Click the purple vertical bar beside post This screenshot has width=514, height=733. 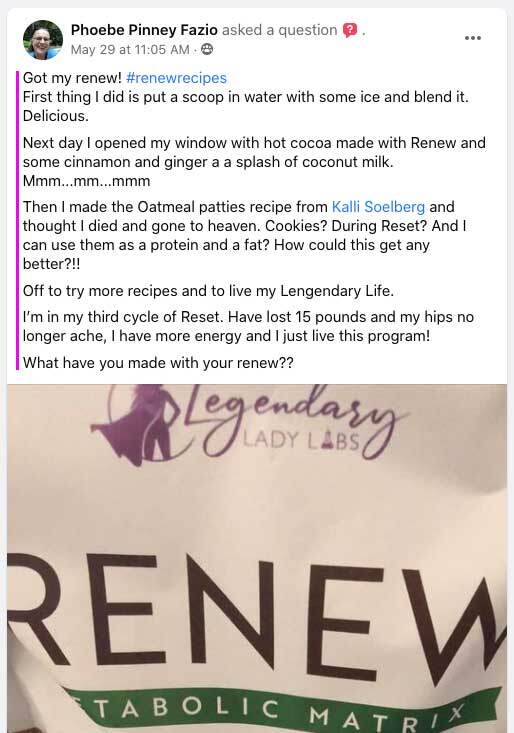pos(17,220)
